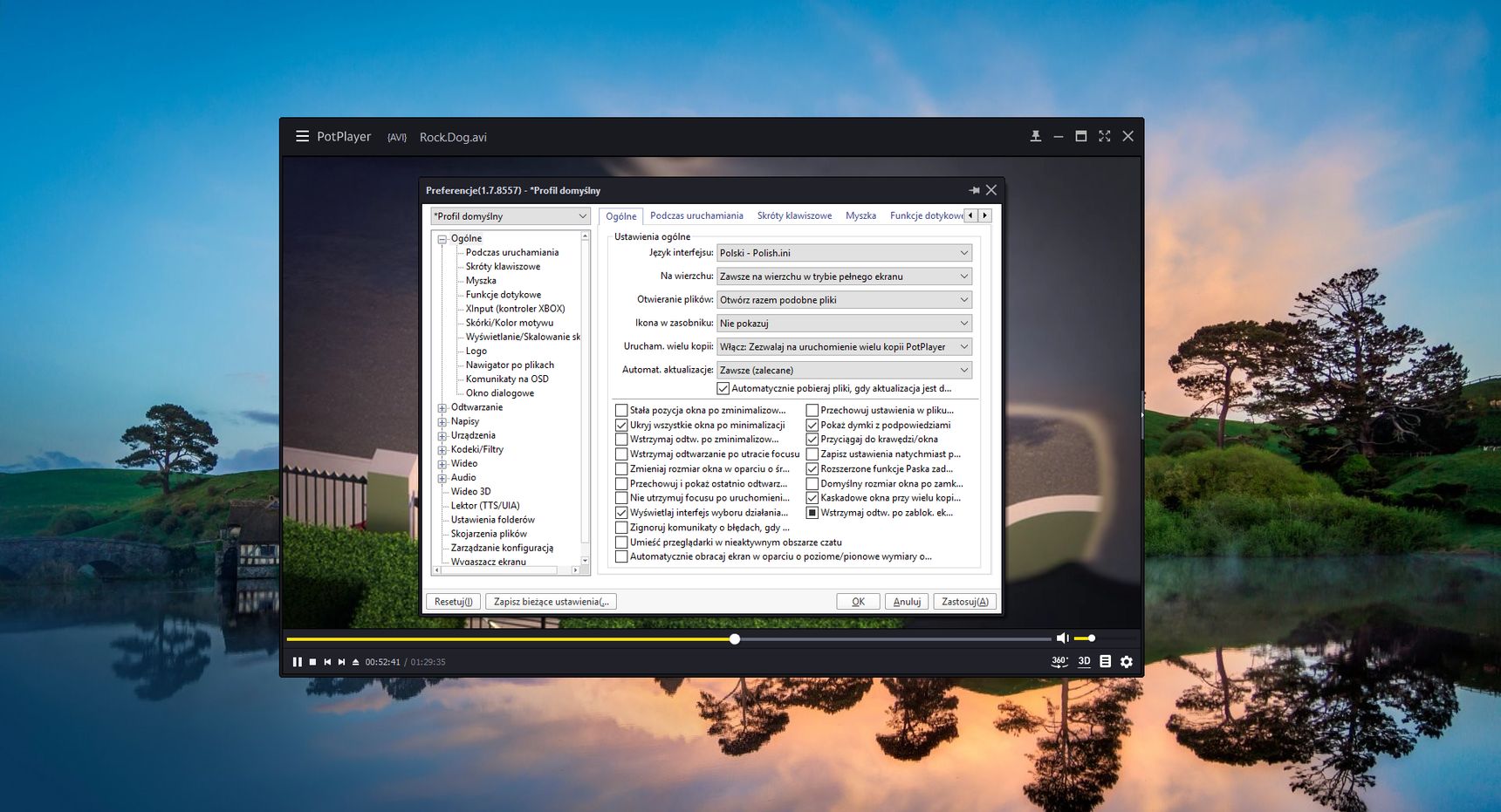Toggle Rozszerzone funkcje Paska zad
This screenshot has width=1501, height=812.
(x=812, y=469)
